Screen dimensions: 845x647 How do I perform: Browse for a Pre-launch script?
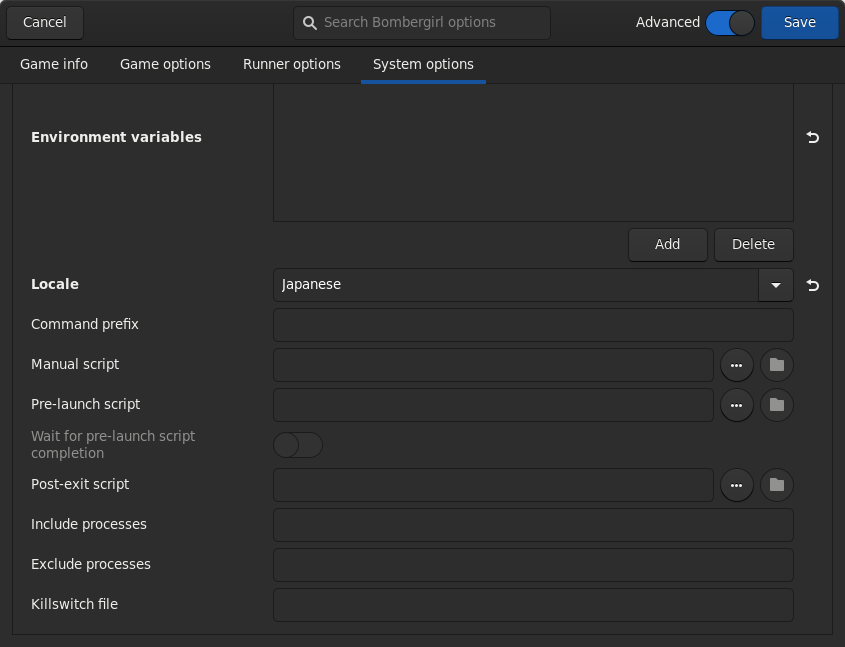point(737,404)
